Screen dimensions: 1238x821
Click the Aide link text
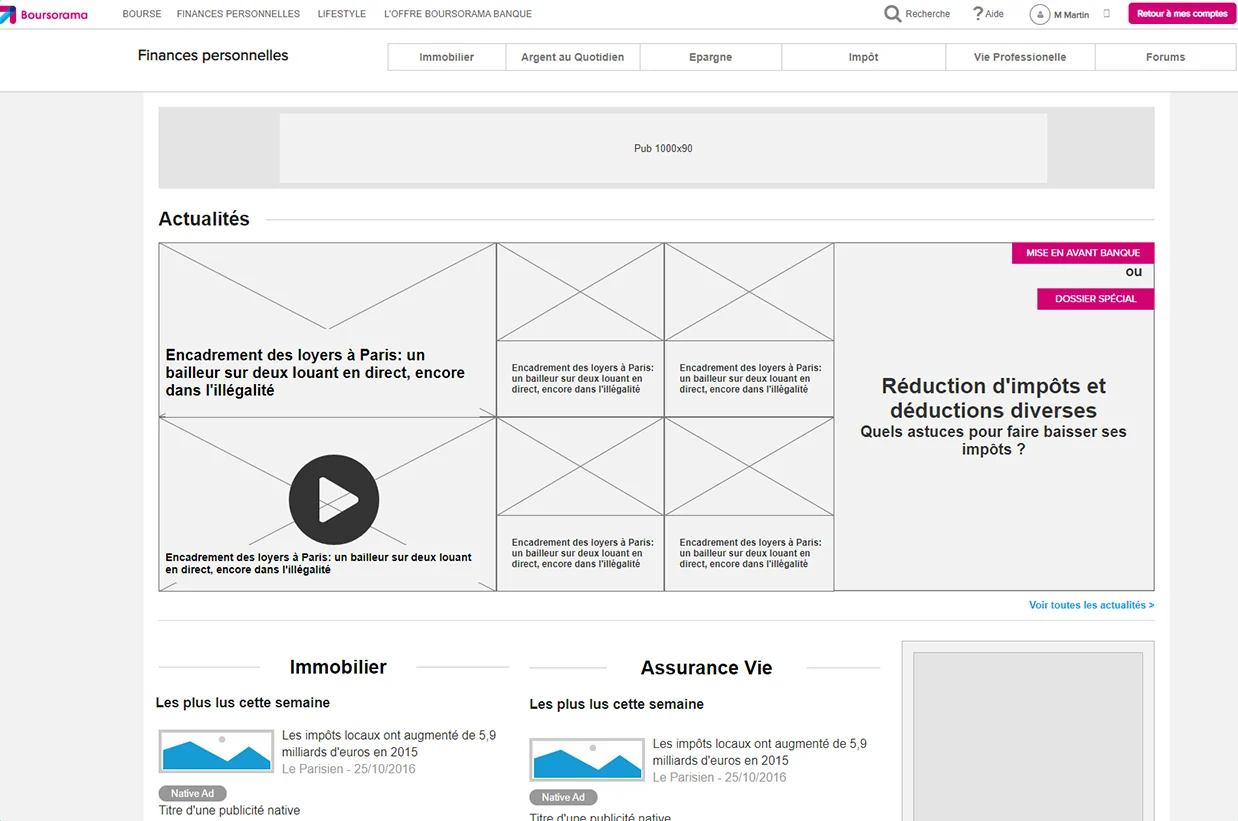click(x=995, y=14)
